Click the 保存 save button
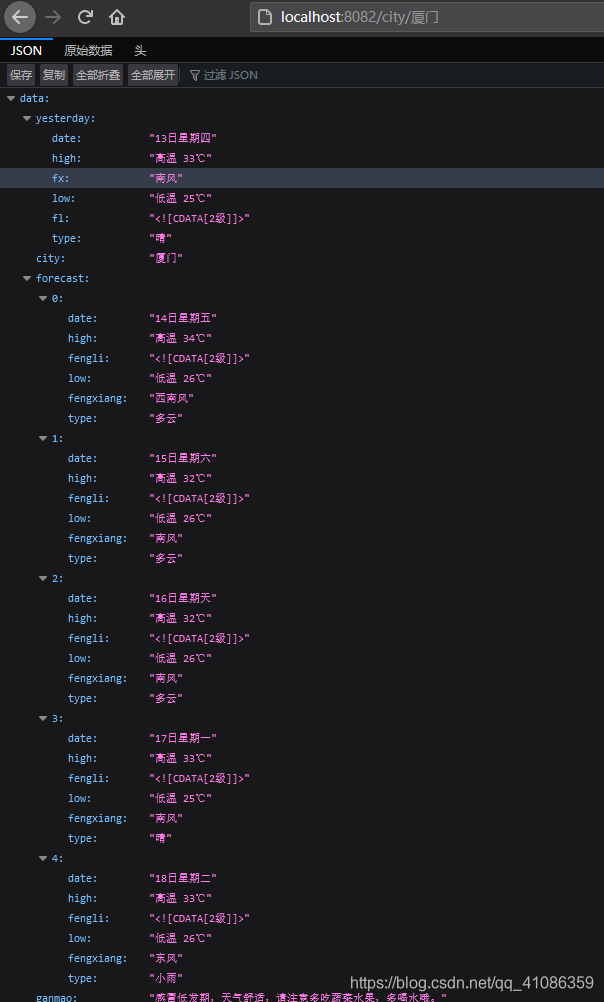The width and height of the screenshot is (604, 1002). pyautogui.click(x=21, y=74)
